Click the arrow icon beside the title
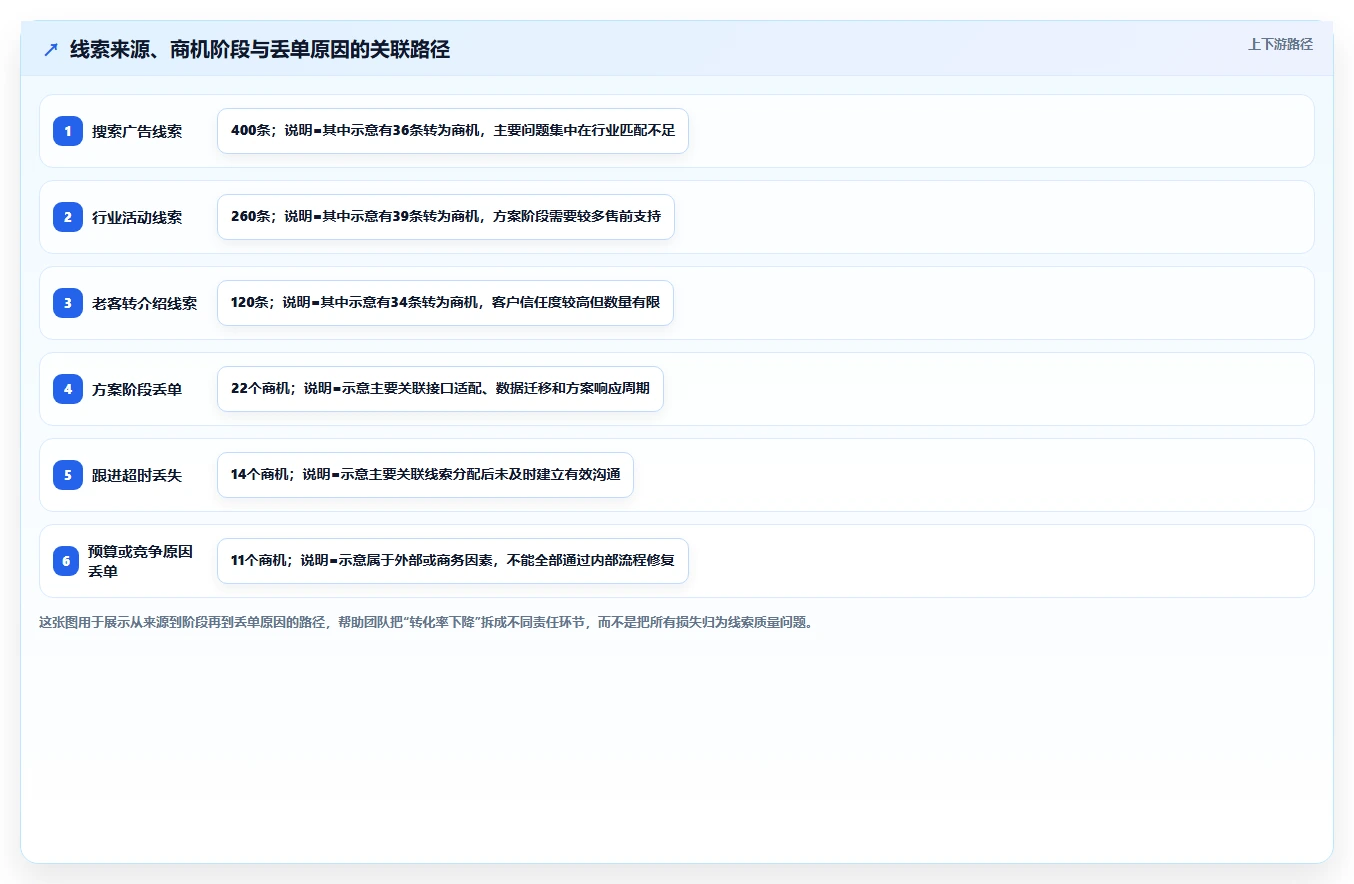This screenshot has width=1354, height=884. click(51, 49)
